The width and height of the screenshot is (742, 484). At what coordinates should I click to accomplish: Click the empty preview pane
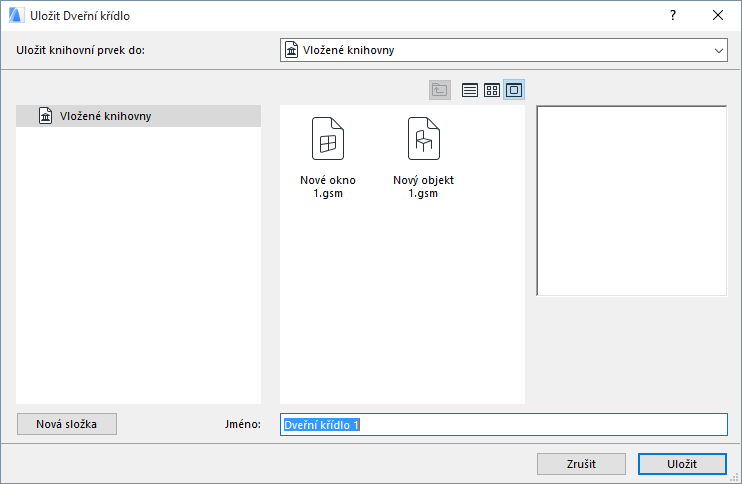pos(632,201)
